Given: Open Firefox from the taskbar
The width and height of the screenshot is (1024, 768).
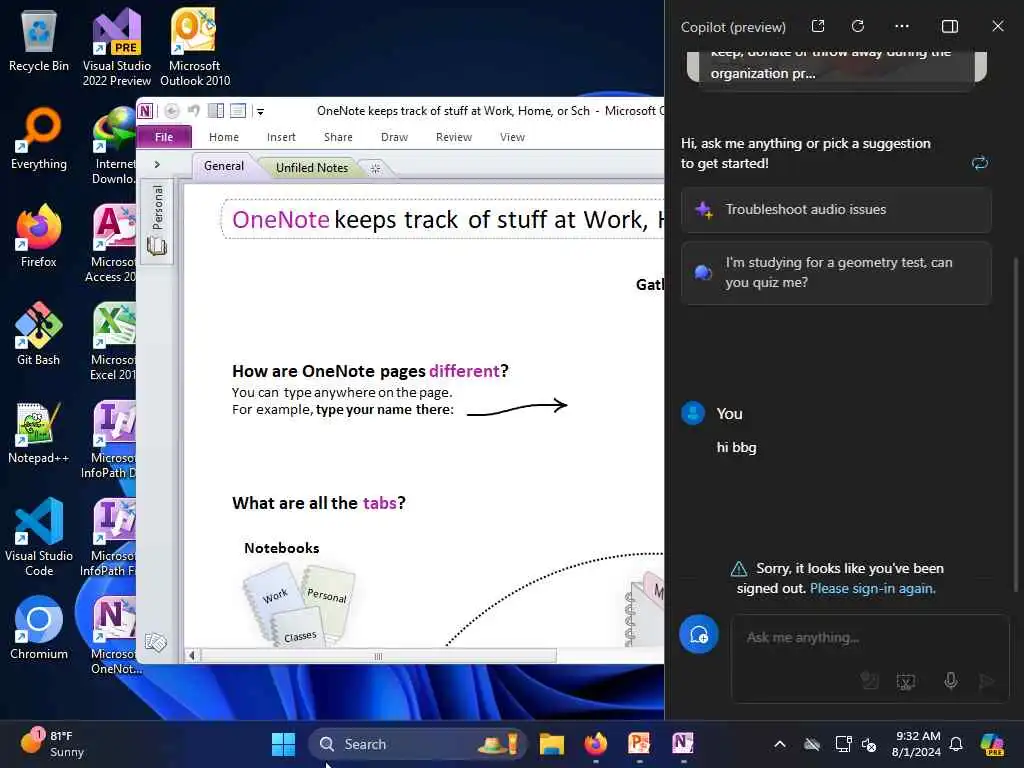Looking at the screenshot, I should (x=596, y=744).
